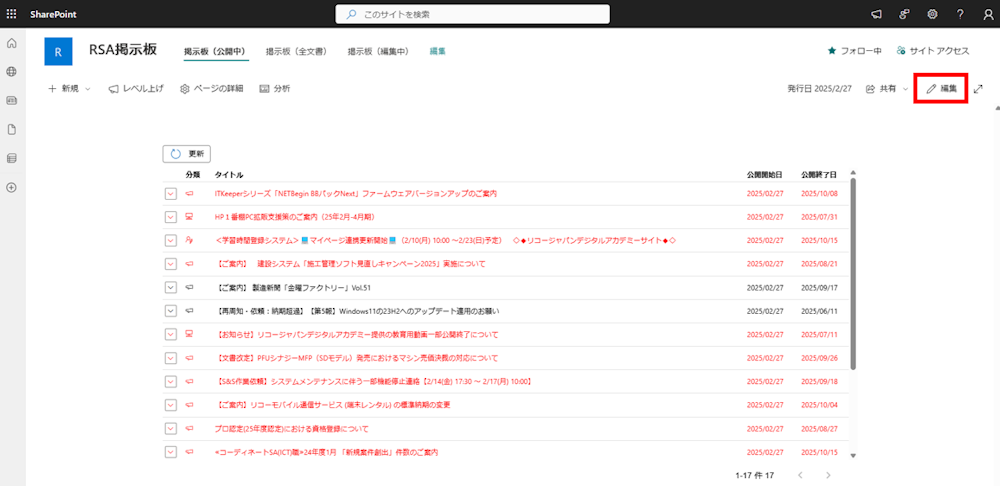Click the このサイトを検索 search box
Image resolution: width=1000 pixels, height=486 pixels.
coord(473,14)
